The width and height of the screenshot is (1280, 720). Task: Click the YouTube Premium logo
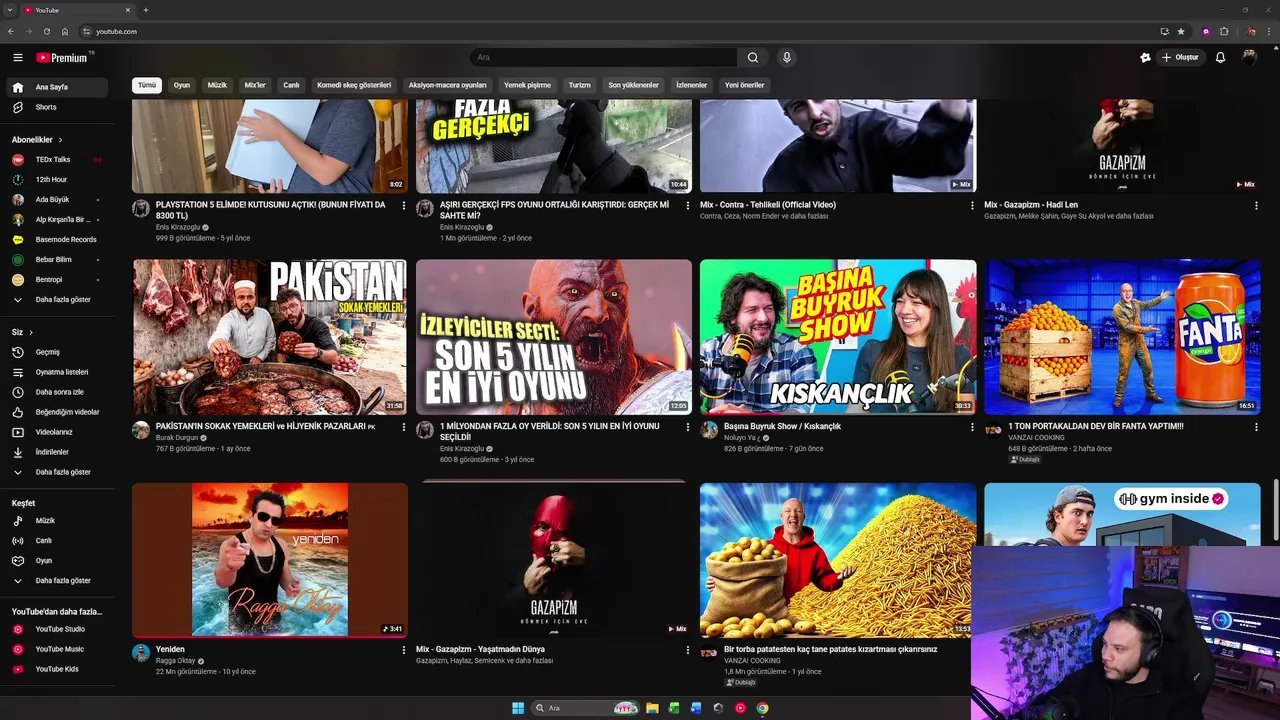pyautogui.click(x=64, y=58)
